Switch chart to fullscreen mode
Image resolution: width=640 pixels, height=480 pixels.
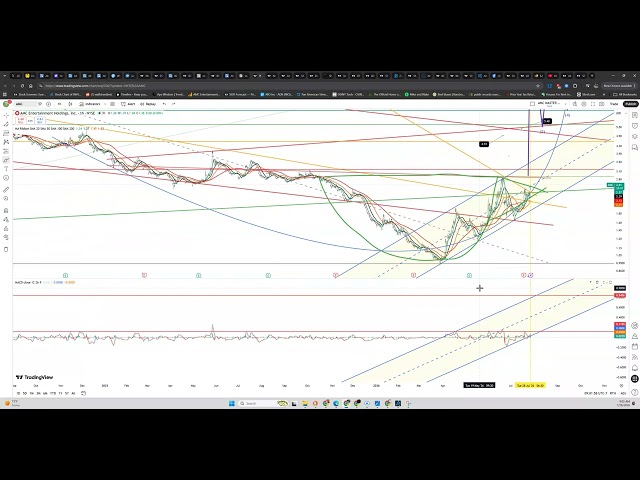pos(593,104)
